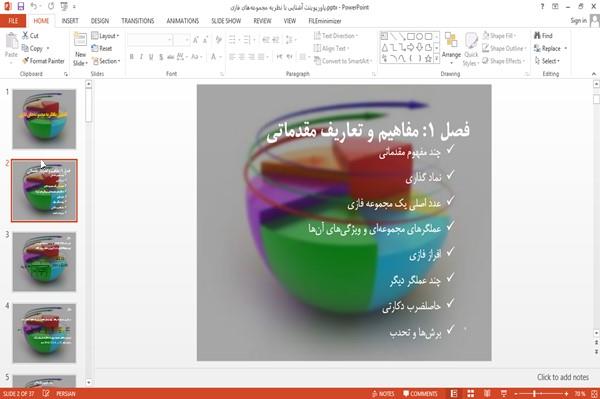Clear all formatting icon
600x399 pixels.
click(x=219, y=40)
